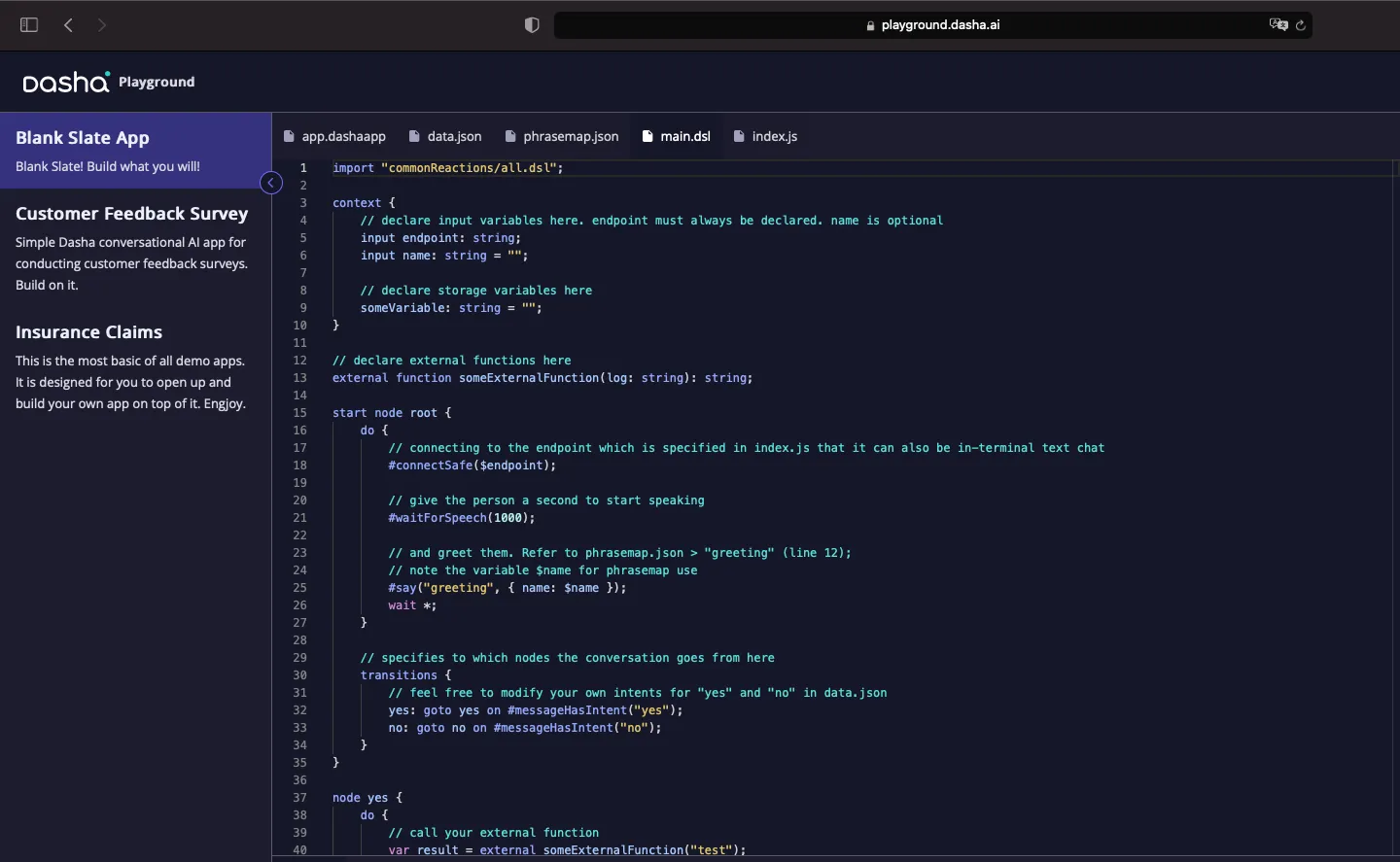Viewport: 1400px width, 862px height.
Task: Open the Customer Feedback Survey template
Action: (x=135, y=248)
